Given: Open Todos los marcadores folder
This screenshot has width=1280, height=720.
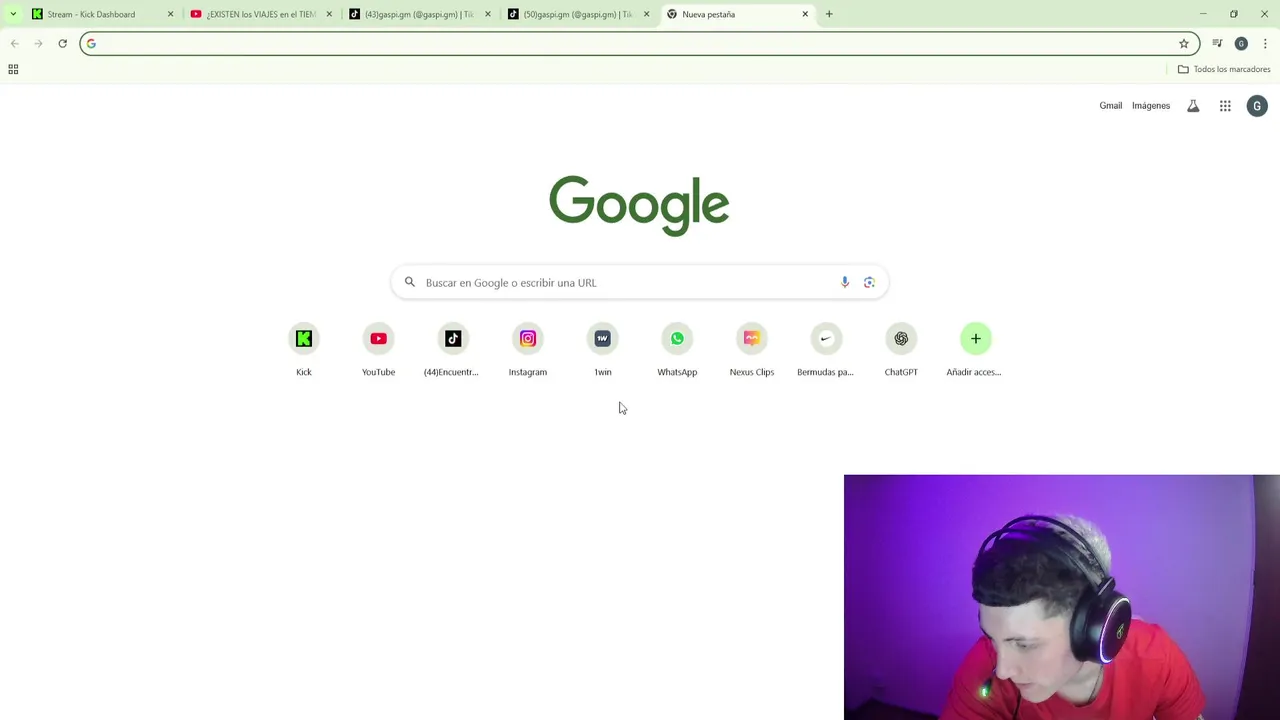Looking at the screenshot, I should [x=1224, y=69].
